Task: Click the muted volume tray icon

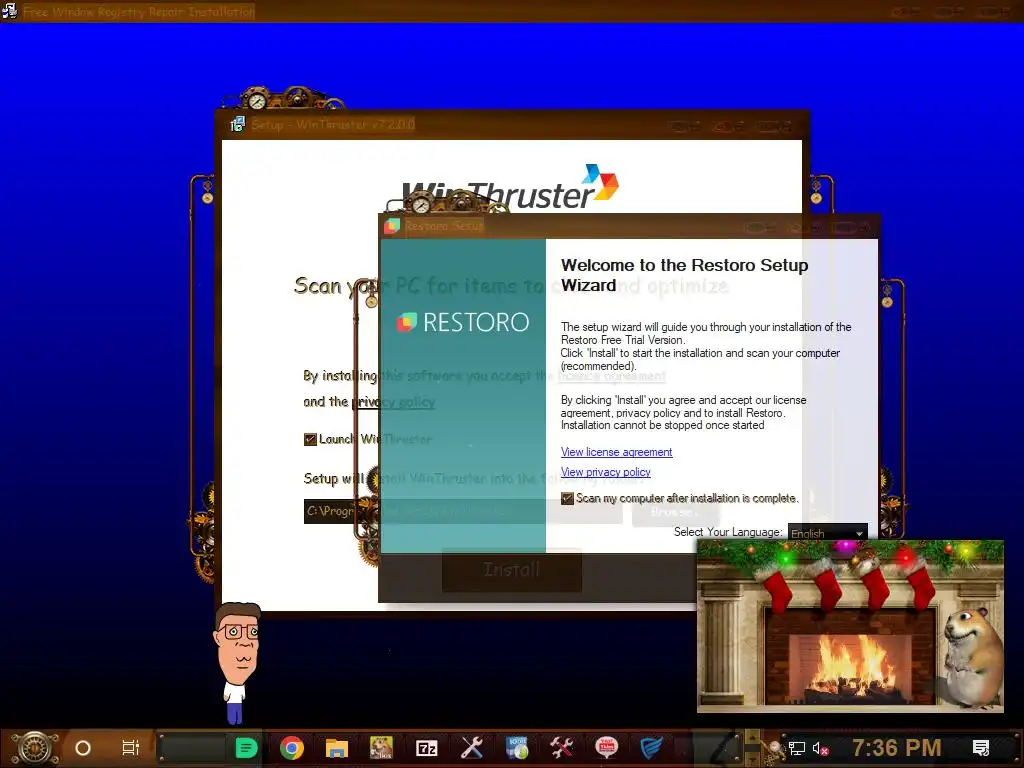Action: tap(820, 749)
